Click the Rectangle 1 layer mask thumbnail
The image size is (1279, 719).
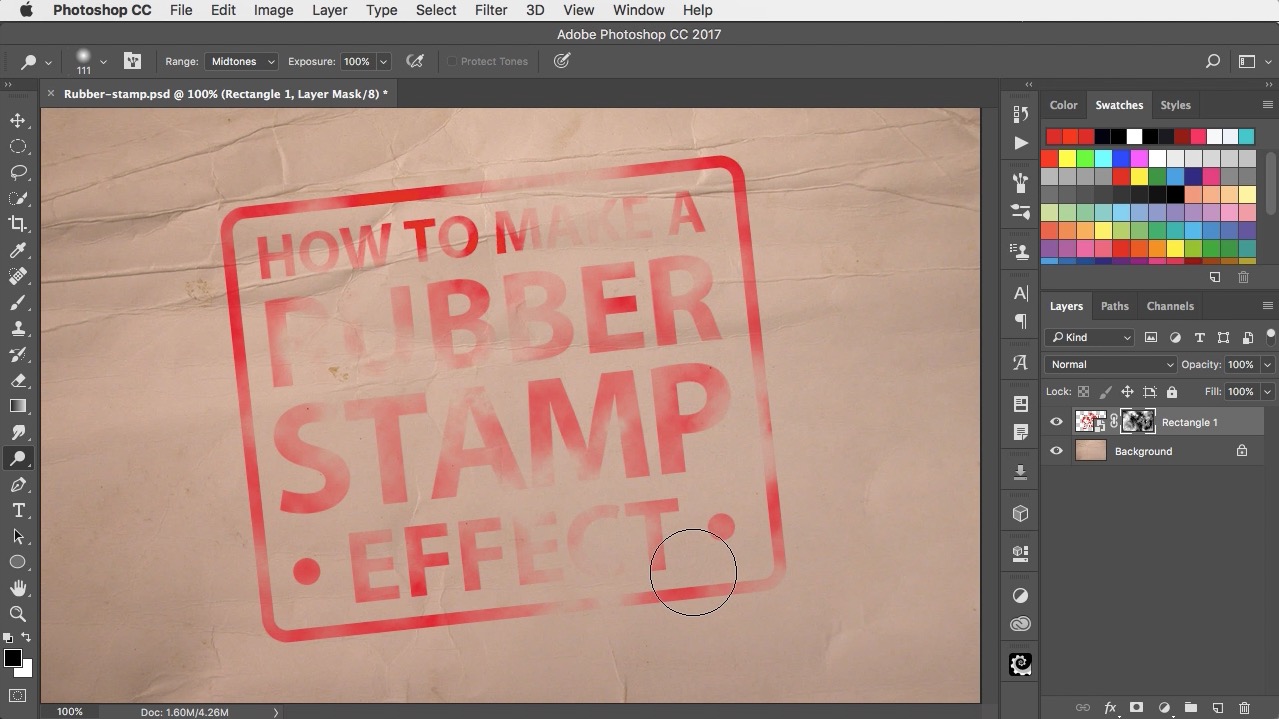click(1138, 421)
